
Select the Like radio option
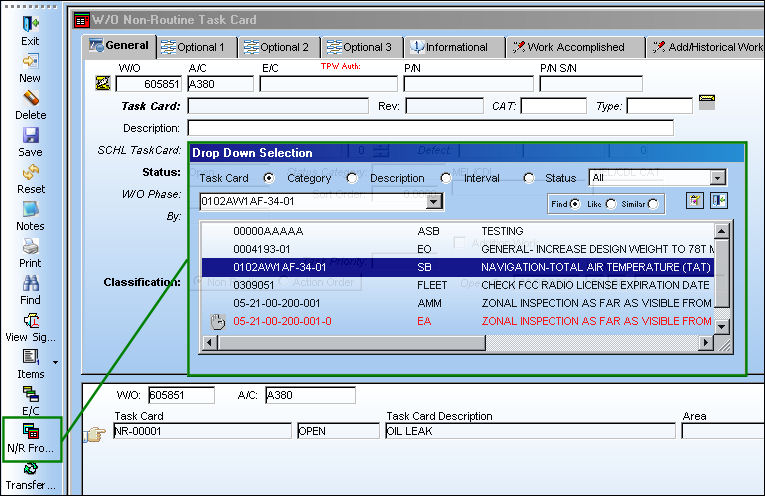[x=611, y=204]
